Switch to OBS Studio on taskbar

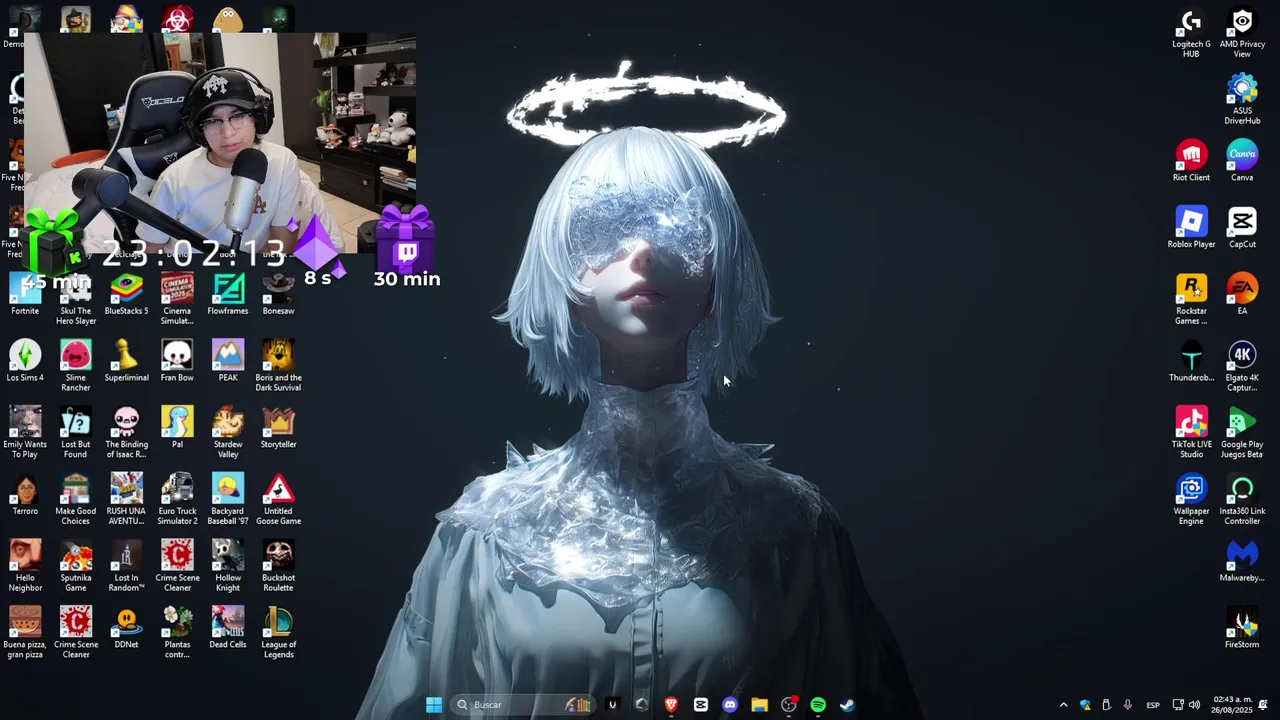point(789,705)
